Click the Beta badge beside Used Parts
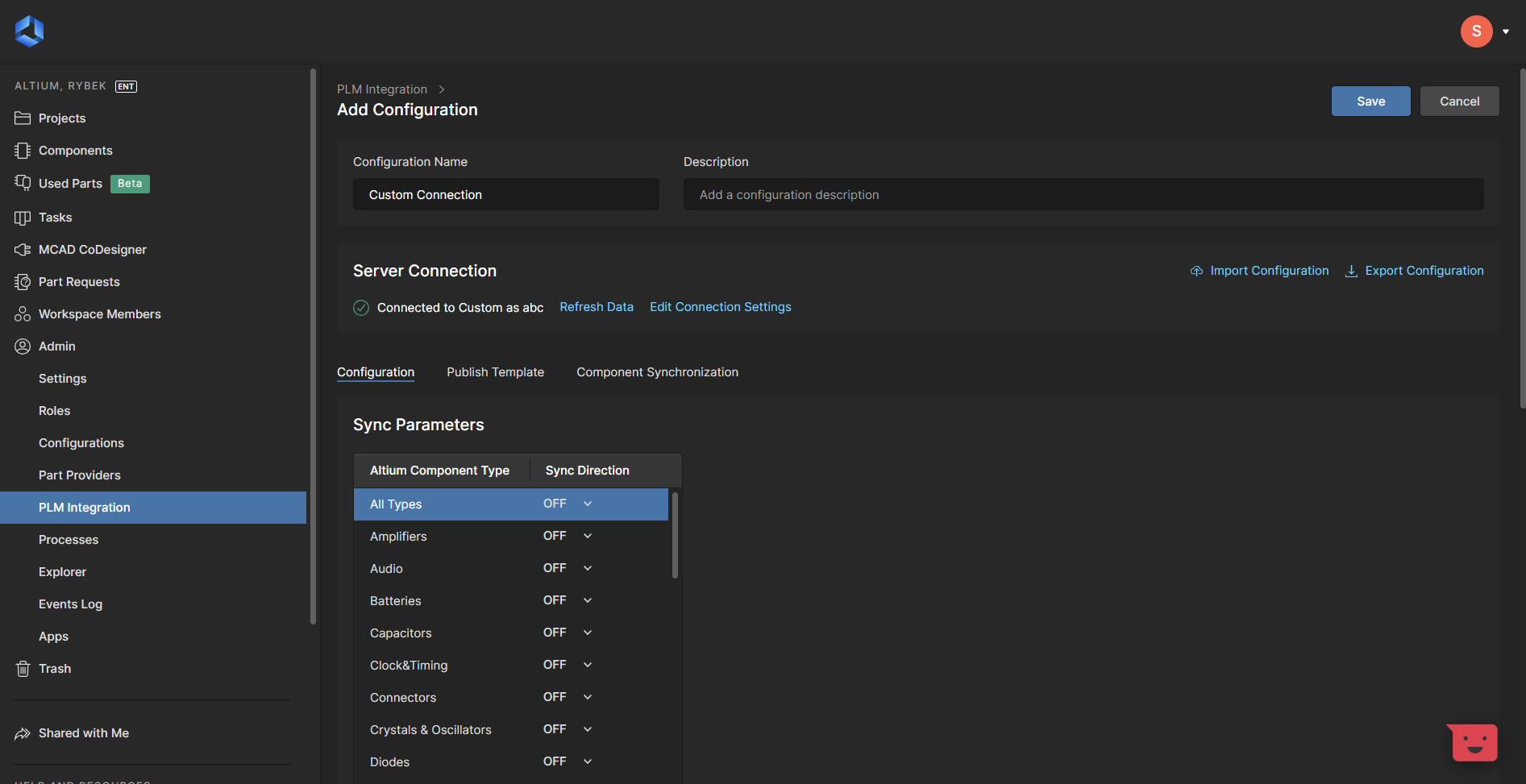Screen dimensions: 1526x784 pyautogui.click(x=130, y=184)
